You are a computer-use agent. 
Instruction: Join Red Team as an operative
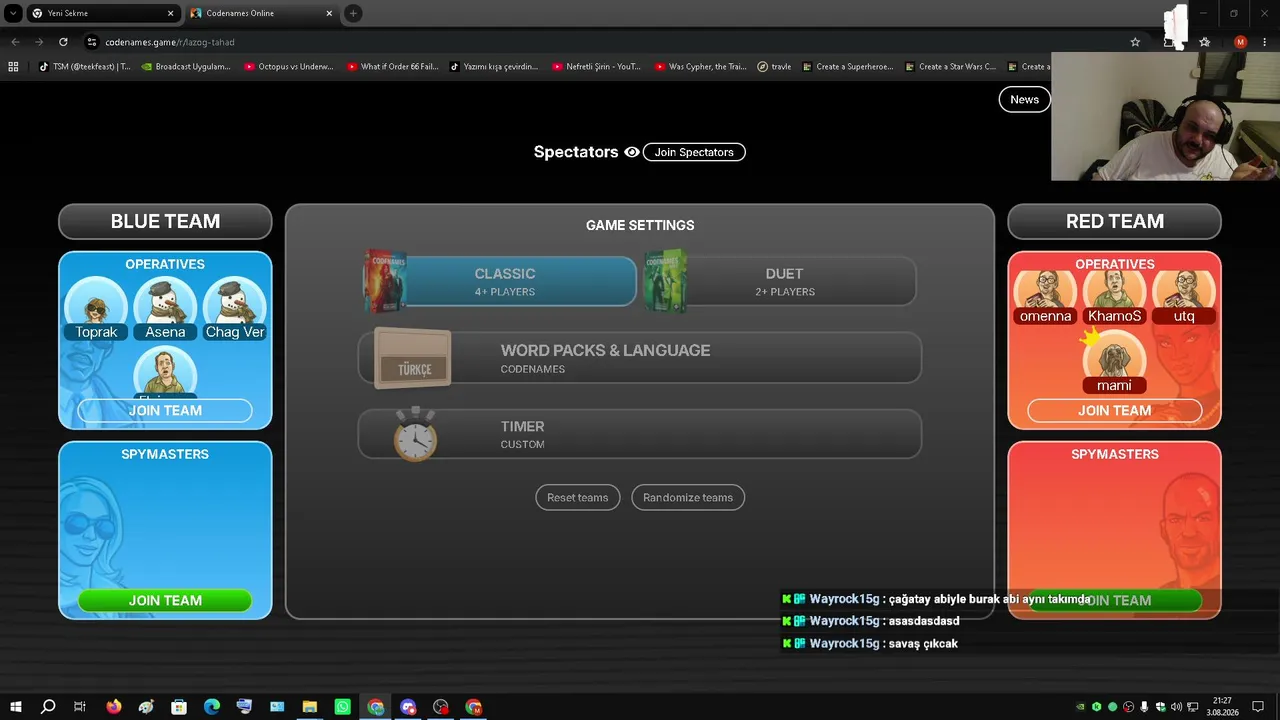click(x=1114, y=410)
